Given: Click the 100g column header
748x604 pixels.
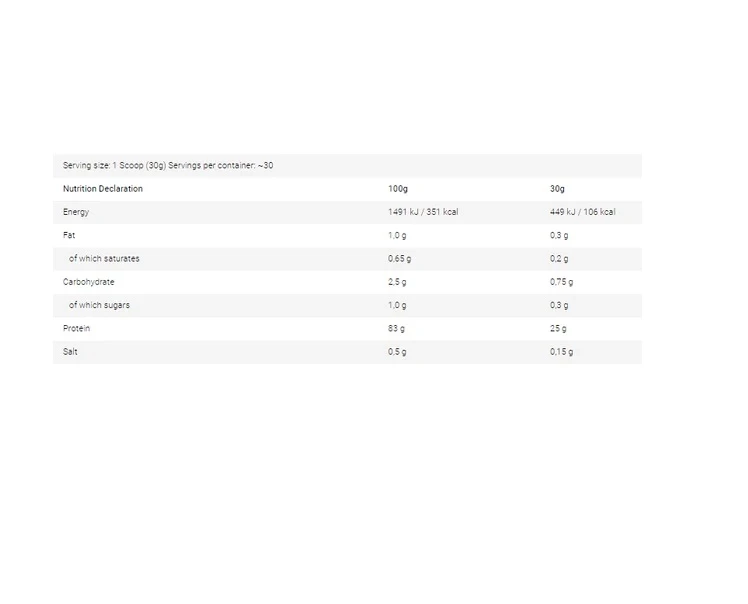Looking at the screenshot, I should point(398,189).
